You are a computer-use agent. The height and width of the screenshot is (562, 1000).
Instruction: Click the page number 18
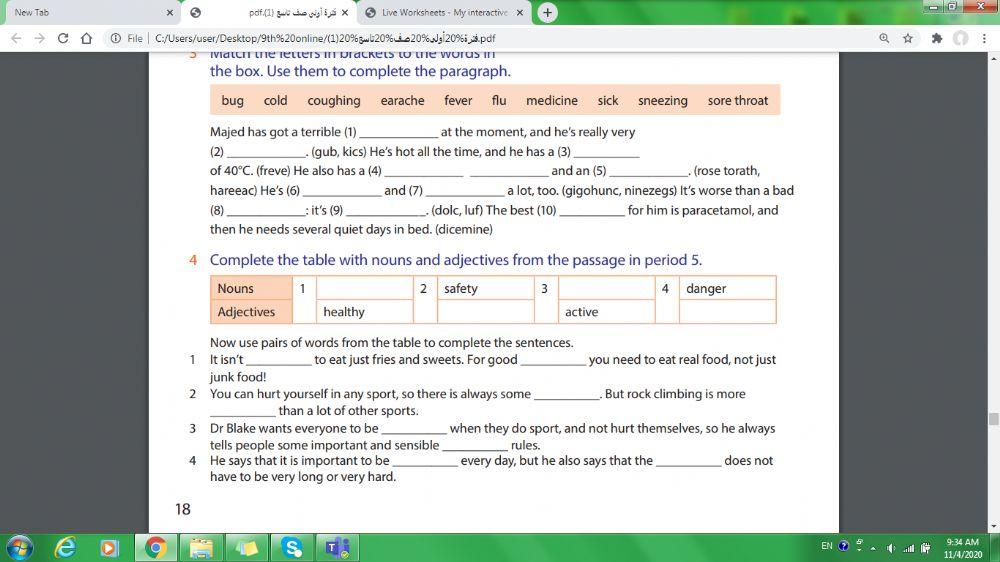tap(182, 509)
